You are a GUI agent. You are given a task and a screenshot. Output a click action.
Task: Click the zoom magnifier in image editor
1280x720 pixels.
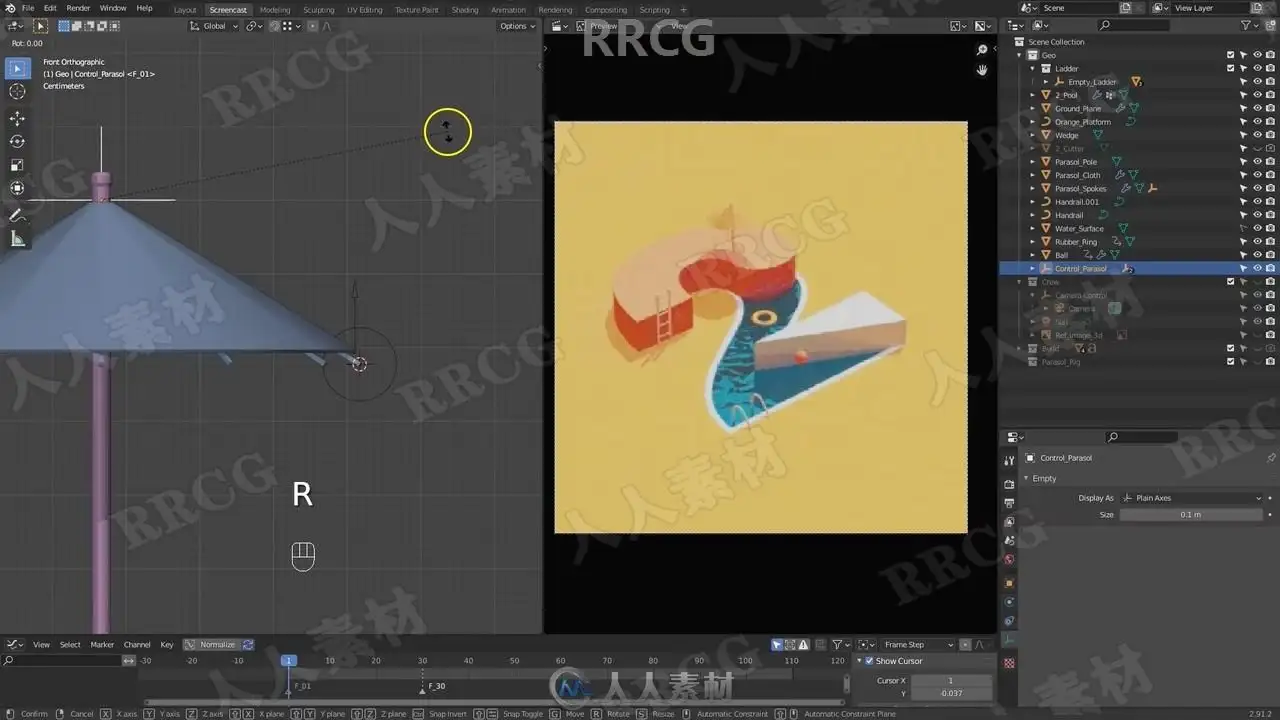pos(982,49)
